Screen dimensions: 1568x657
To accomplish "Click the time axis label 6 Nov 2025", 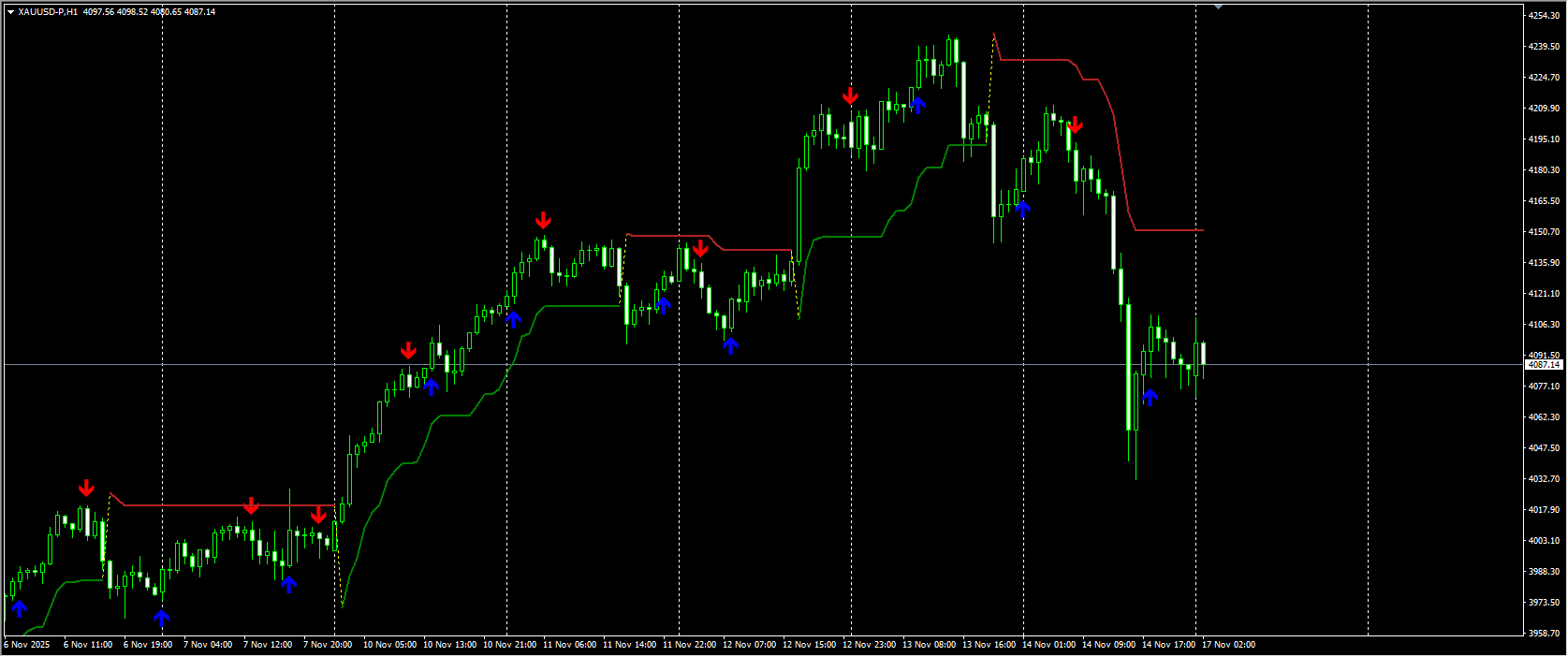I will [27, 645].
